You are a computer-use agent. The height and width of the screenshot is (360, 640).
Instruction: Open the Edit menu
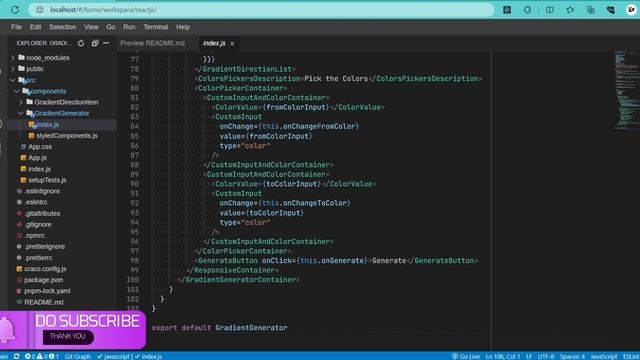[36, 27]
